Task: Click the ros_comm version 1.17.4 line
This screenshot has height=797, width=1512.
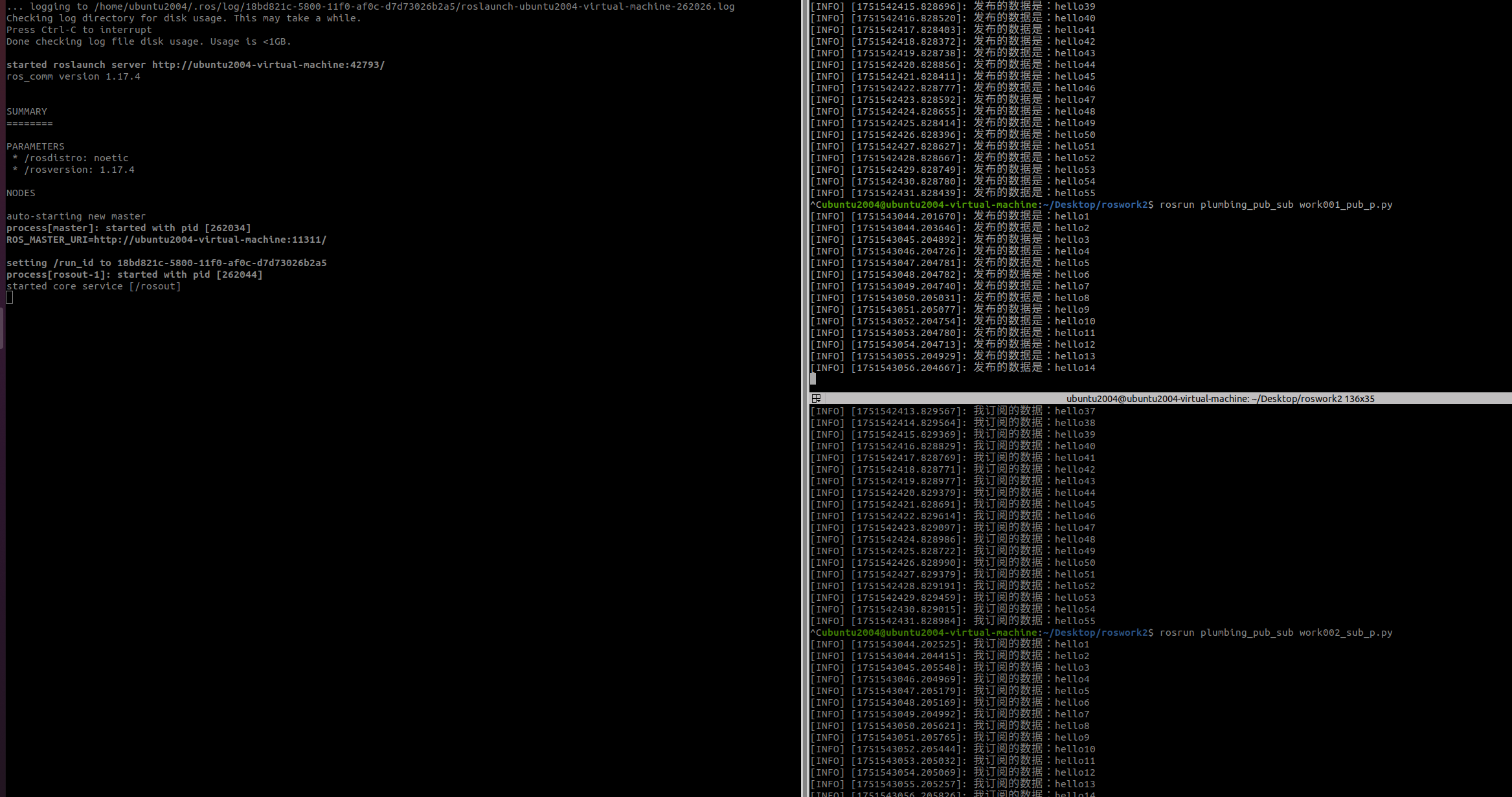Action: point(73,76)
